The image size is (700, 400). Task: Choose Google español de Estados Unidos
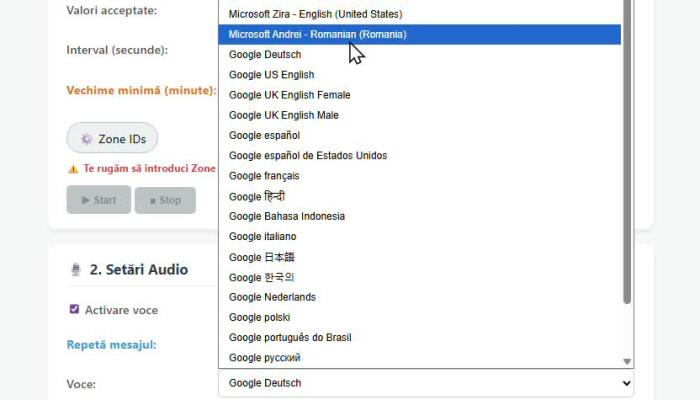[x=420, y=155]
